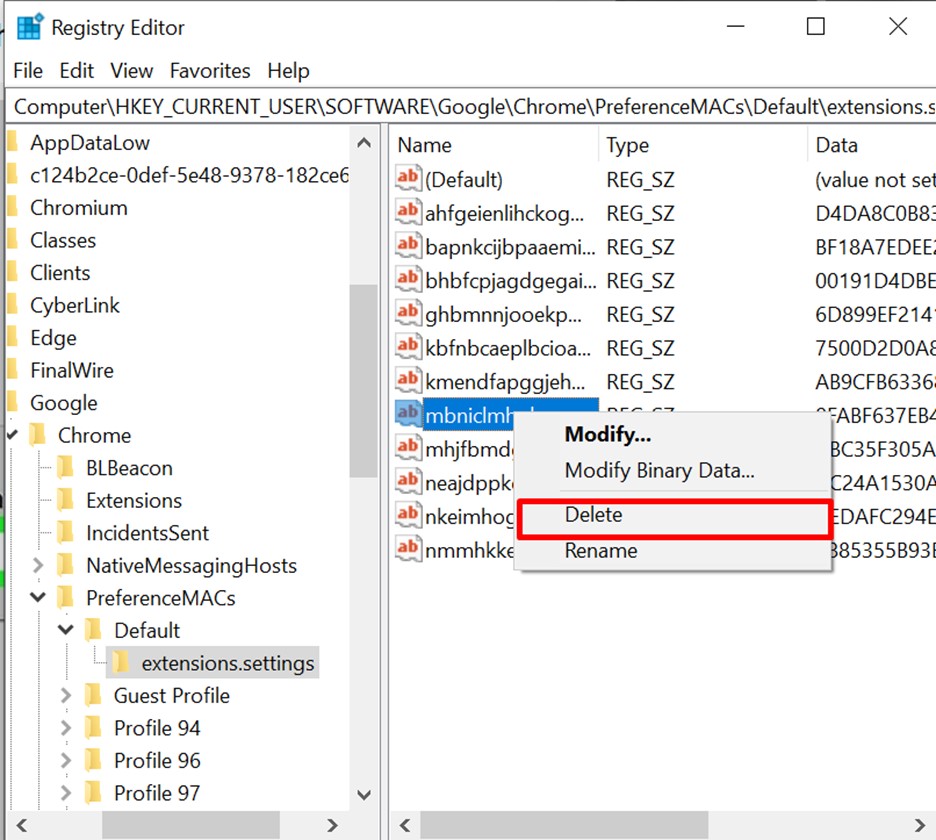The height and width of the screenshot is (840, 936).
Task: Click the string icon next to ahfgeienlihckog value
Action: coord(407,213)
